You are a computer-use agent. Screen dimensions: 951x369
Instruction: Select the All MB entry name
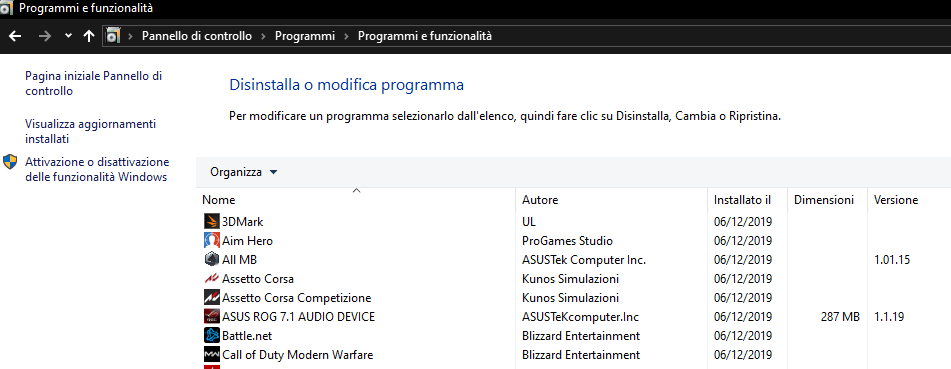(240, 260)
